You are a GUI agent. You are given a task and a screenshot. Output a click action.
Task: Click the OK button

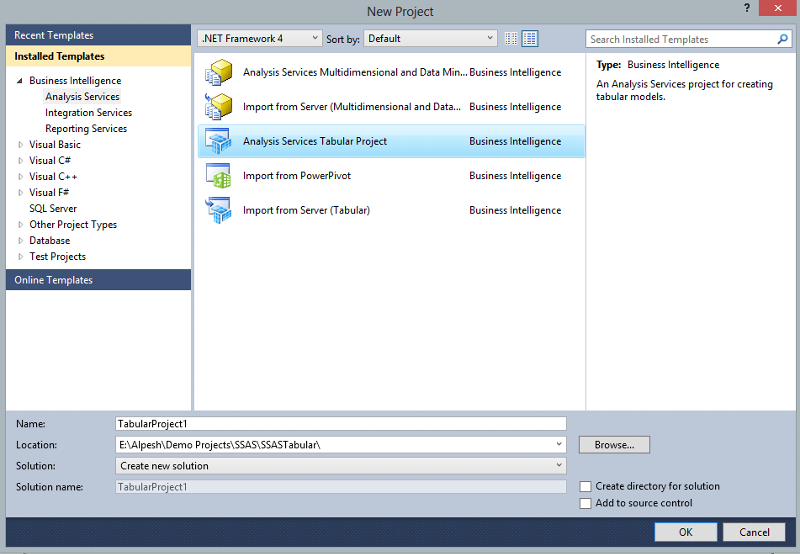tap(686, 532)
